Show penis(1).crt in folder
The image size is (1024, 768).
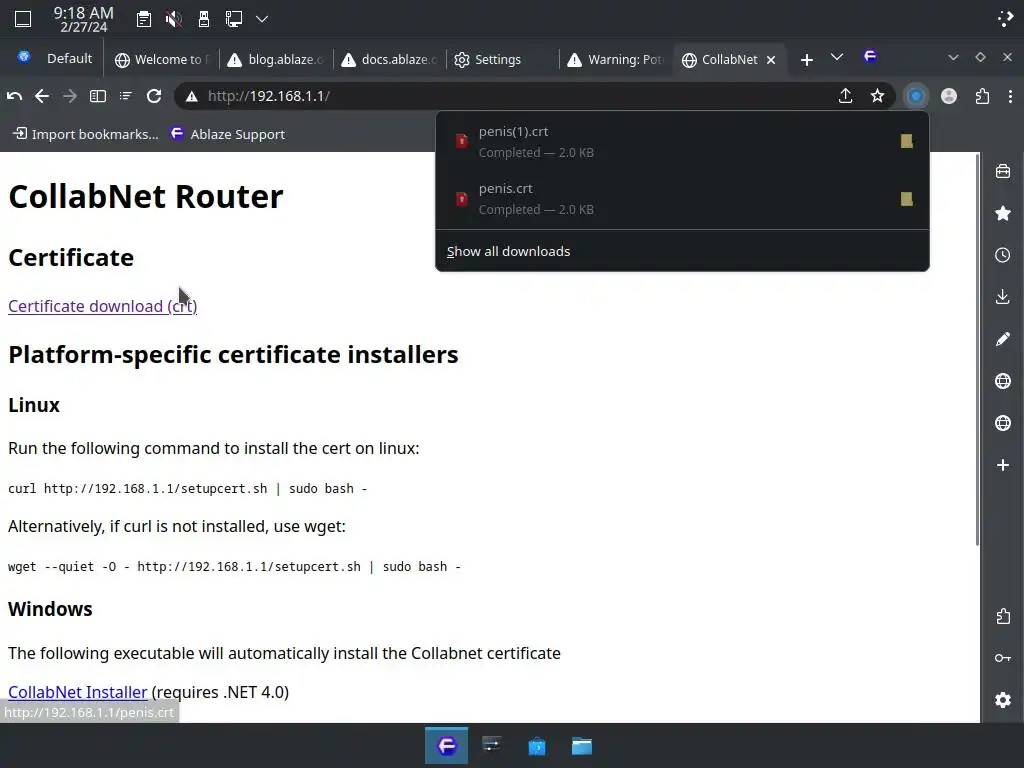[906, 141]
